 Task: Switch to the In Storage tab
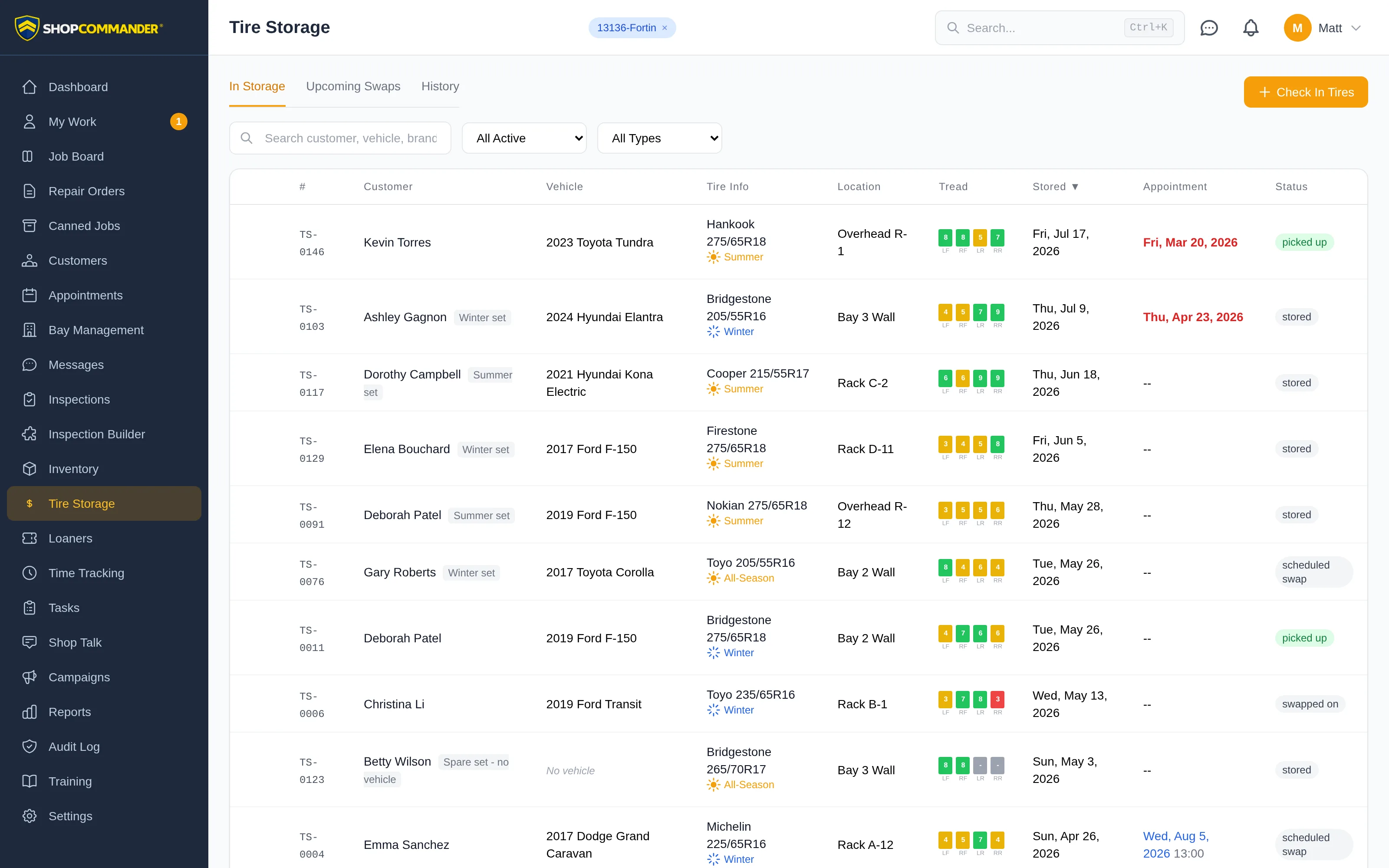coord(257,86)
